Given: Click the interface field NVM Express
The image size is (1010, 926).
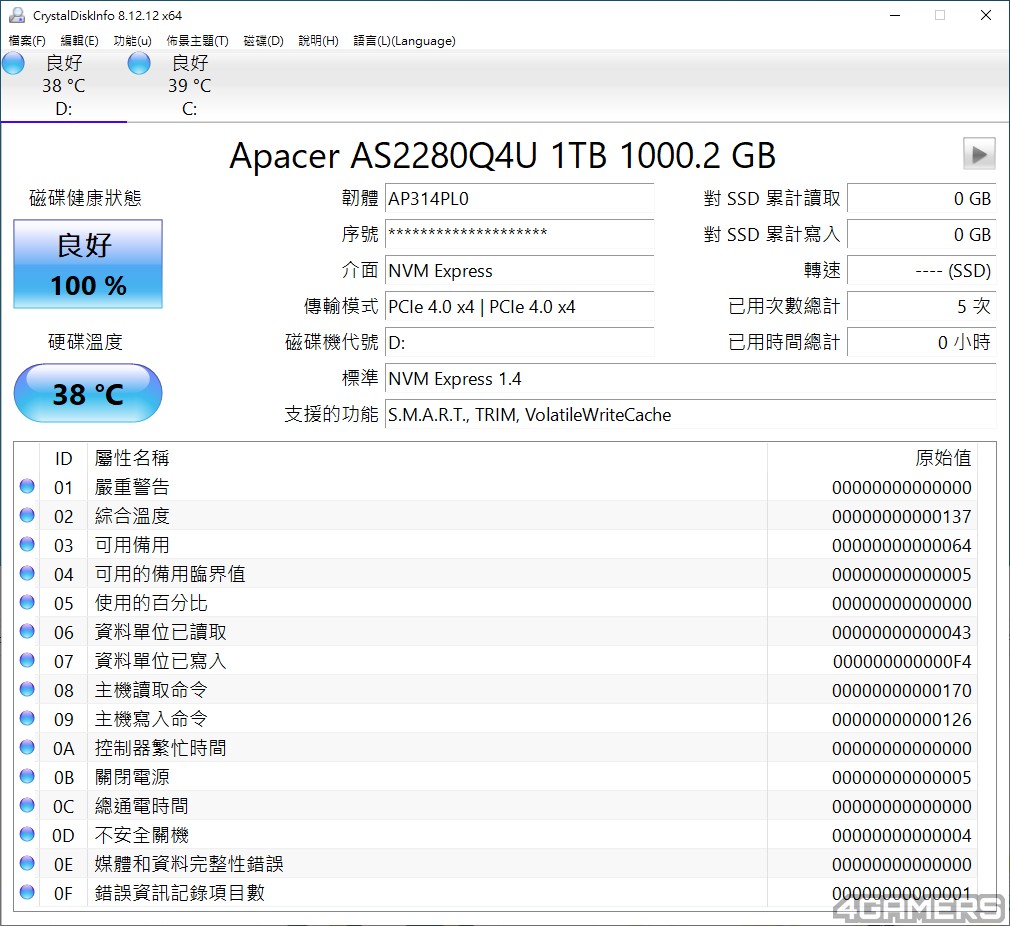Looking at the screenshot, I should pos(519,270).
